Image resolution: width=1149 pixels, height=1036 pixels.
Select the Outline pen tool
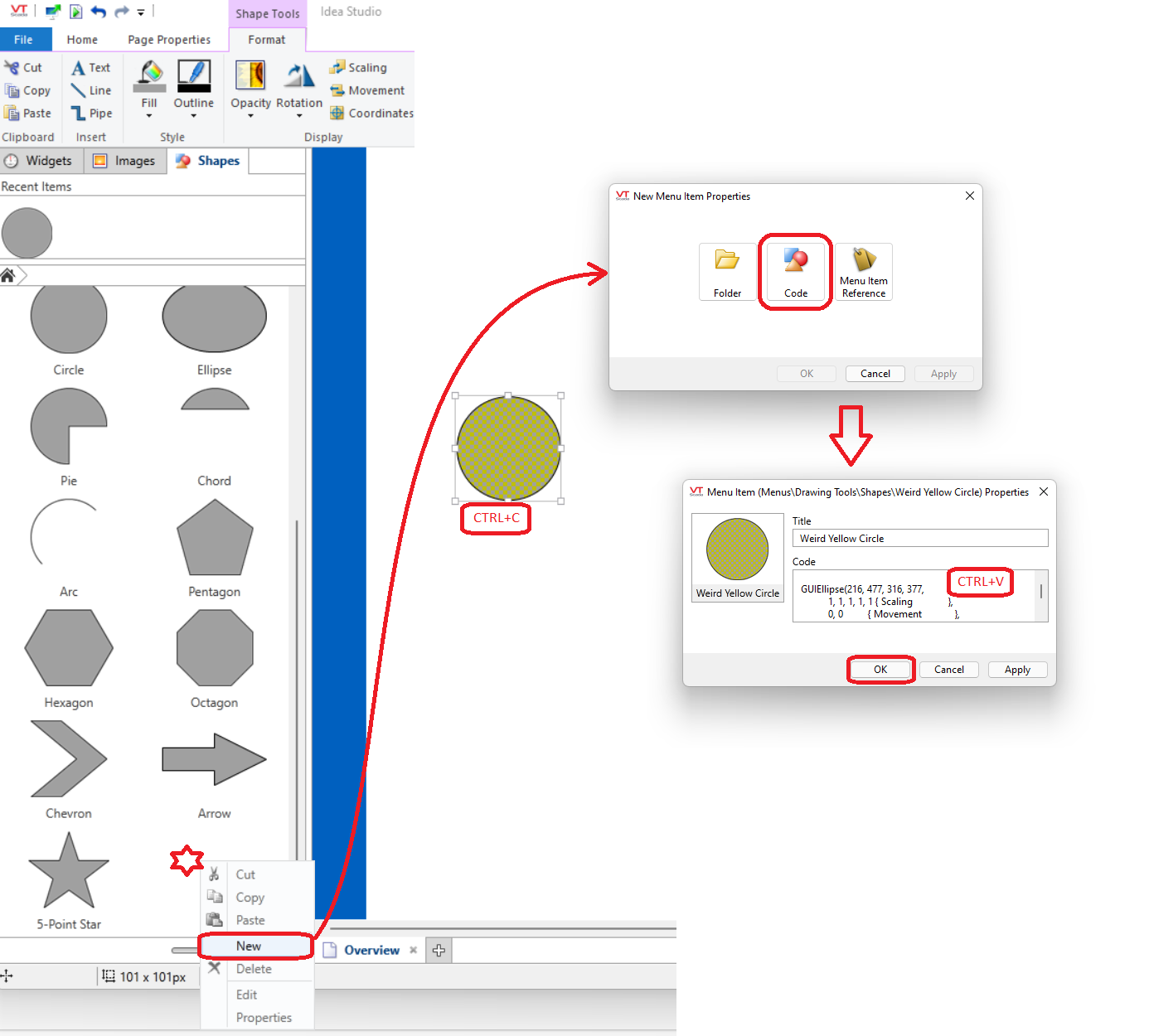click(193, 76)
